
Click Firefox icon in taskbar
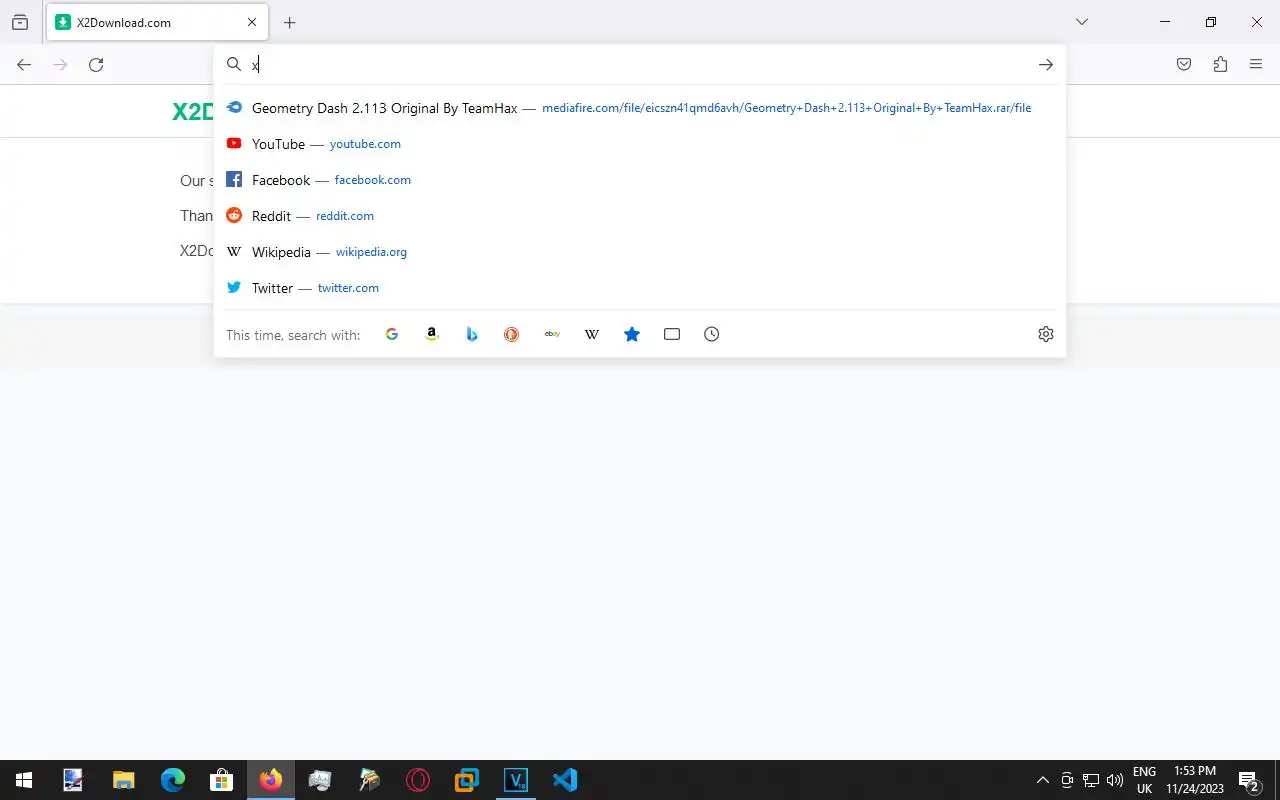click(271, 780)
